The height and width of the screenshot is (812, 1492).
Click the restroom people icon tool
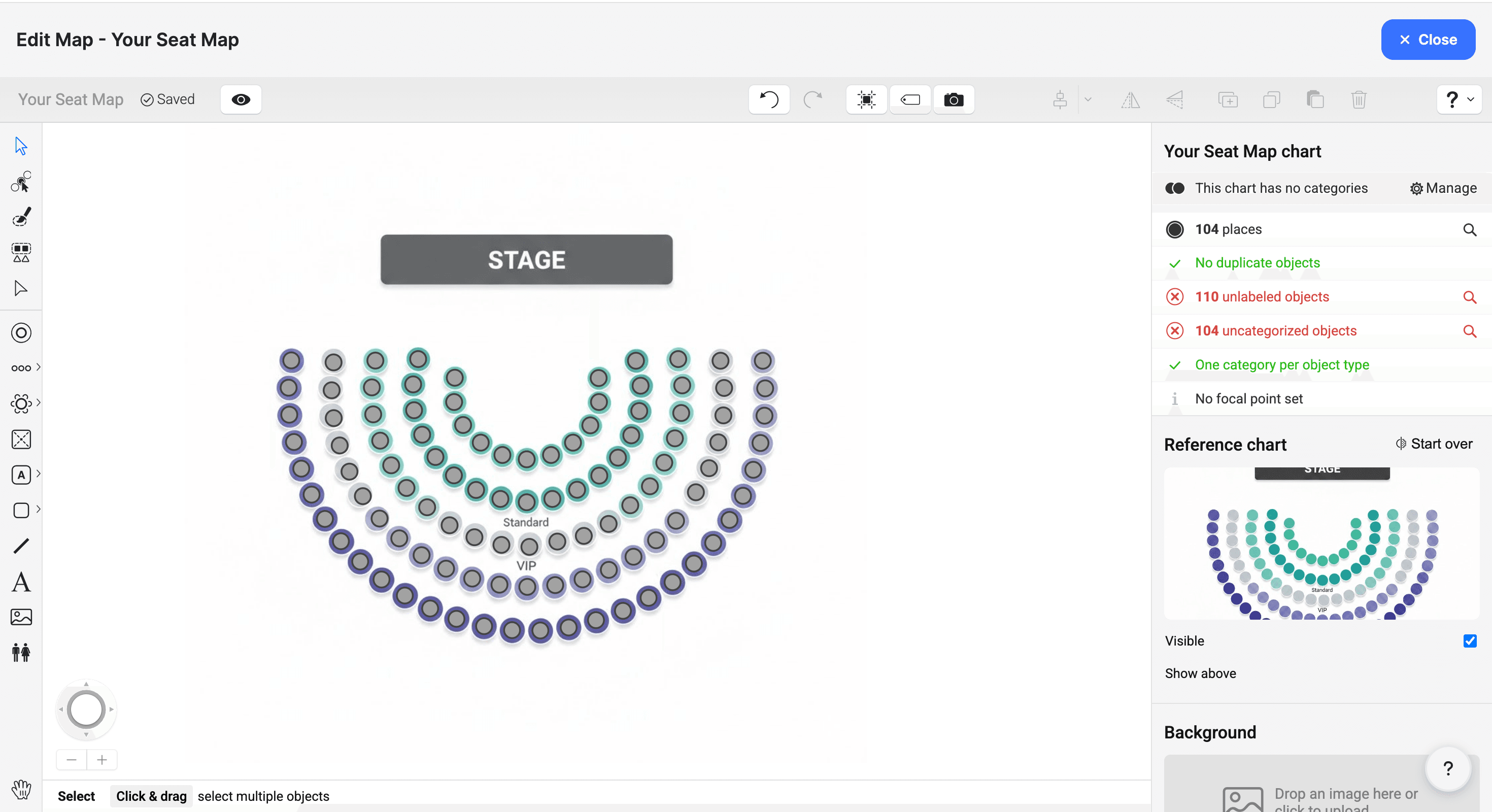point(21,652)
